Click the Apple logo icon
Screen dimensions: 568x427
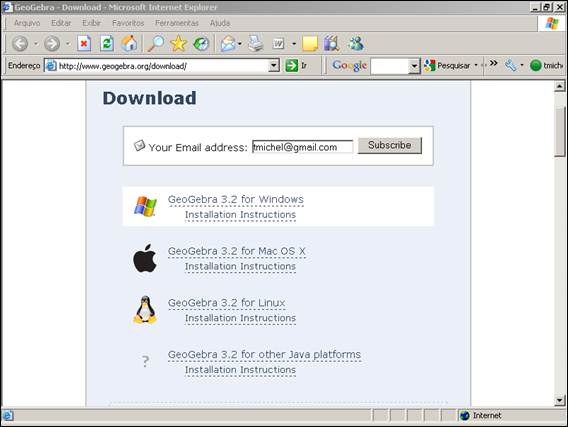point(145,258)
